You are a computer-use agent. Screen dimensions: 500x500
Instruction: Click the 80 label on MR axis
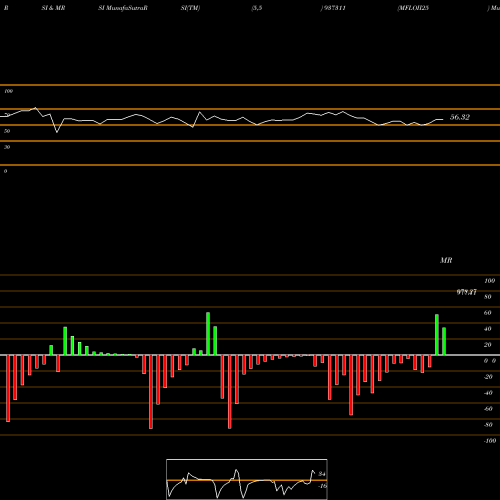coord(488,297)
